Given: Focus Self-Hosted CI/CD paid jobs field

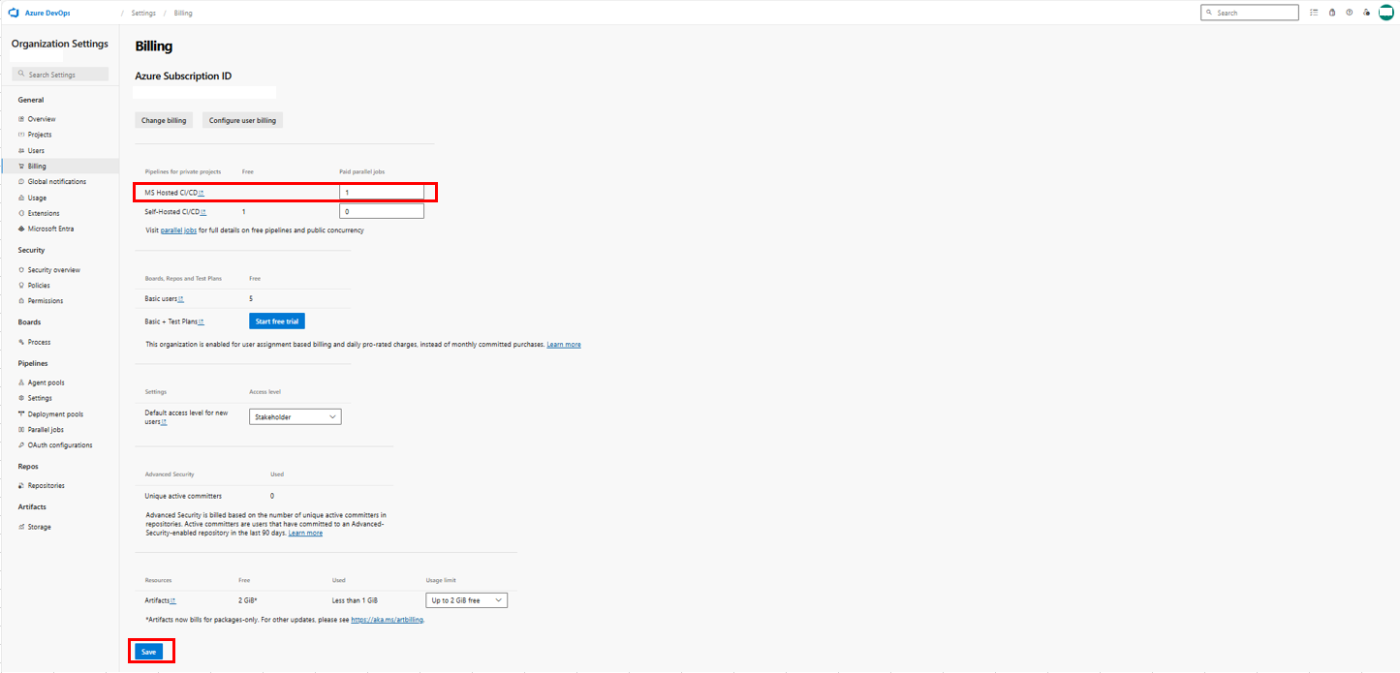Looking at the screenshot, I should tap(381, 212).
